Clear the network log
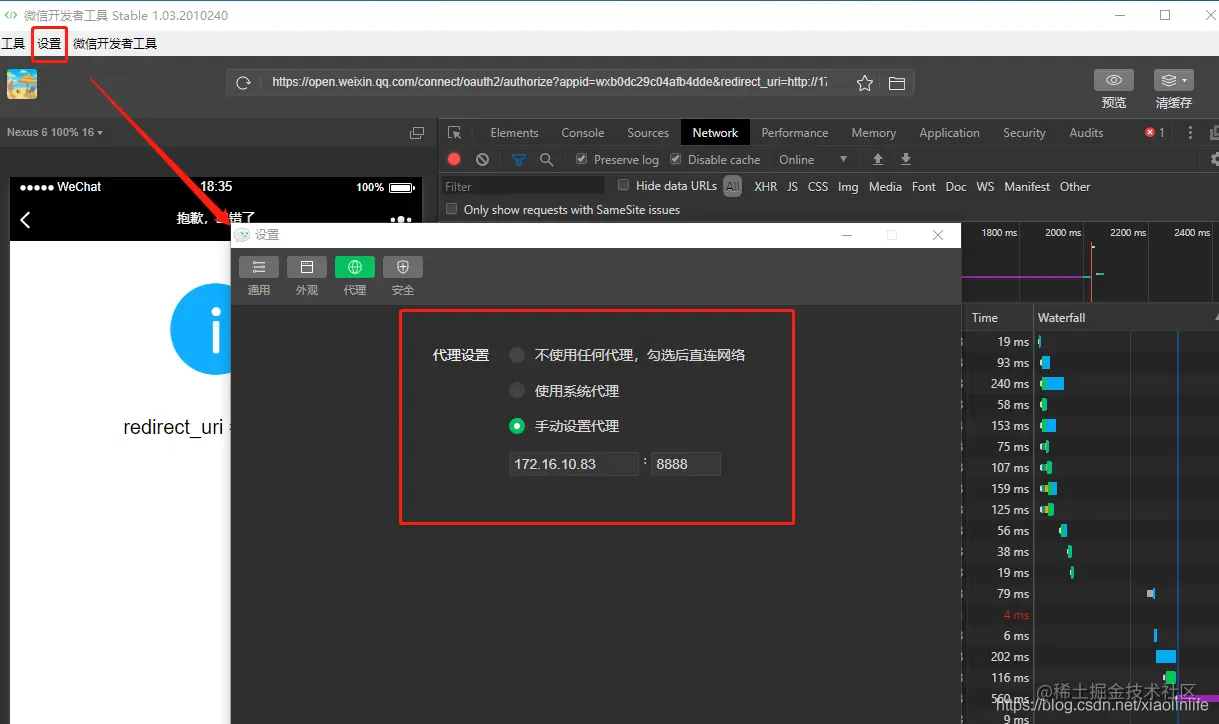The height and width of the screenshot is (724, 1219). (483, 159)
